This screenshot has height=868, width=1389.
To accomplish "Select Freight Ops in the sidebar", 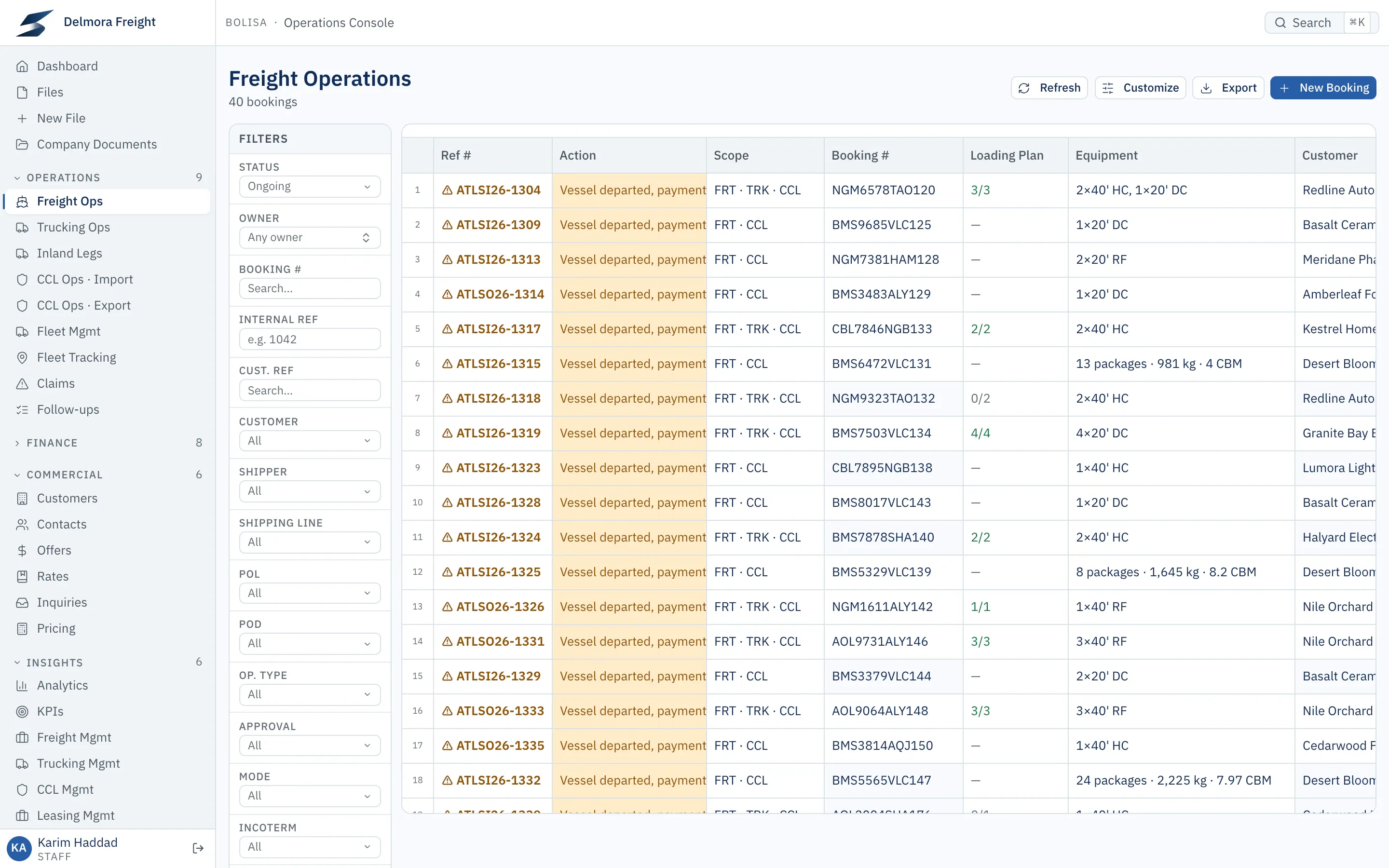I will (108, 201).
